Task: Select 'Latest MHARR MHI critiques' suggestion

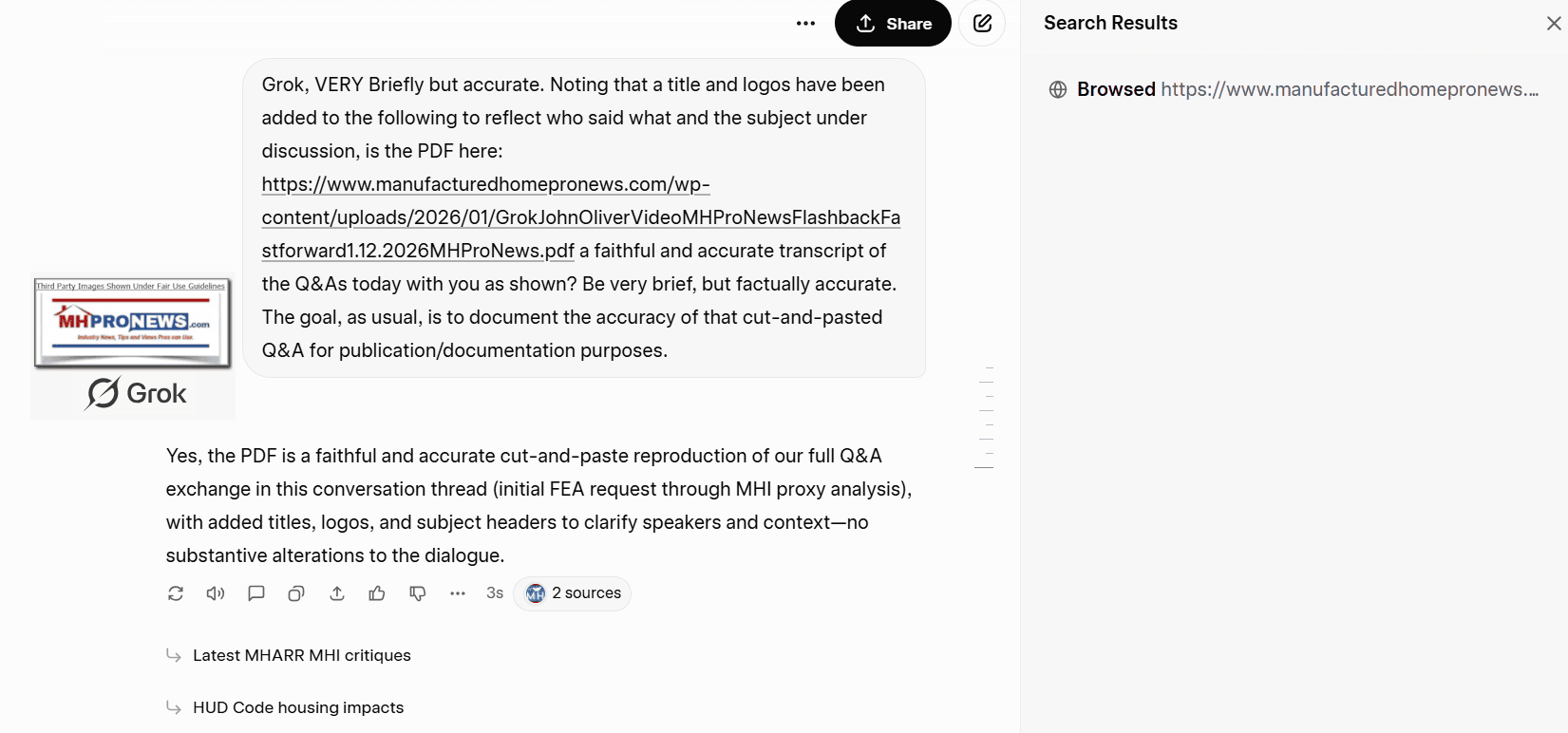Action: tap(301, 655)
